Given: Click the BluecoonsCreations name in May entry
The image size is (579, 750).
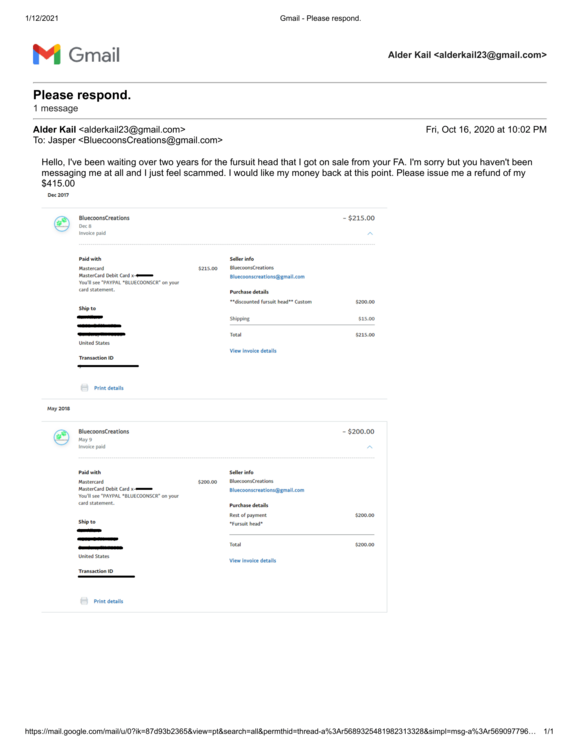Looking at the screenshot, I should [x=104, y=431].
